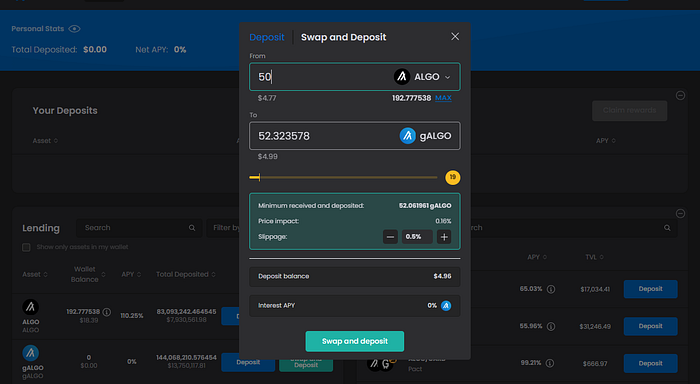This screenshot has width=700, height=384.
Task: Click the gALGO asset icon in Lending list
Action: (30, 353)
